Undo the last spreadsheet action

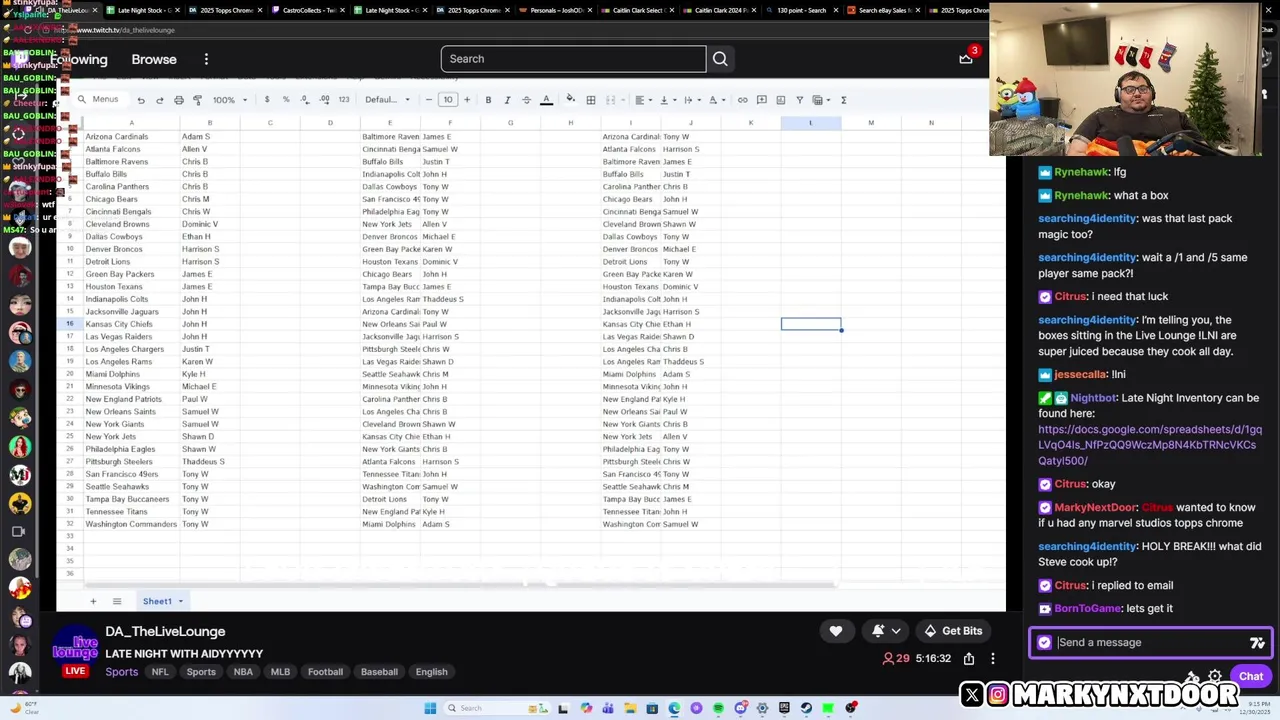click(141, 100)
